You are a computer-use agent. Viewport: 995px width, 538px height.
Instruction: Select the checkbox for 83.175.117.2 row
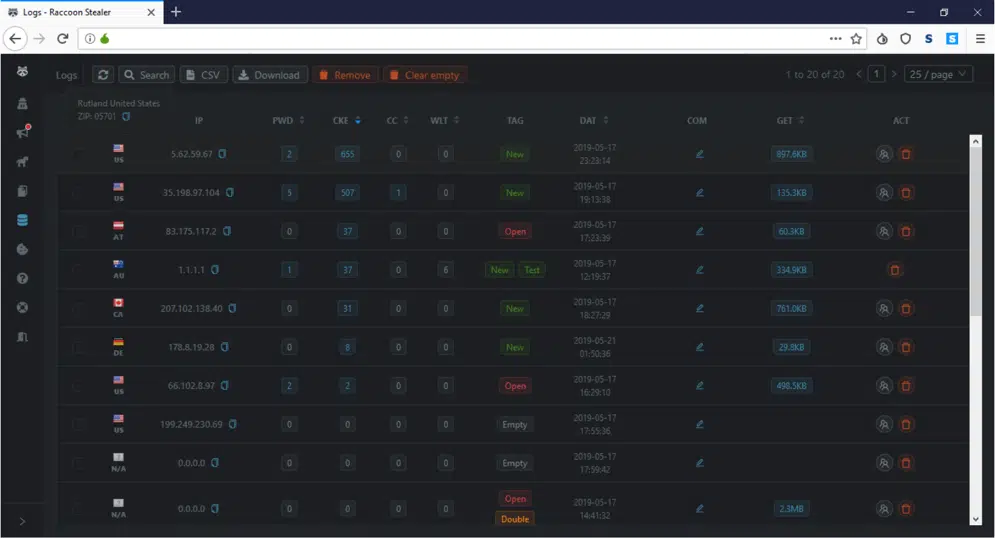[x=79, y=232]
